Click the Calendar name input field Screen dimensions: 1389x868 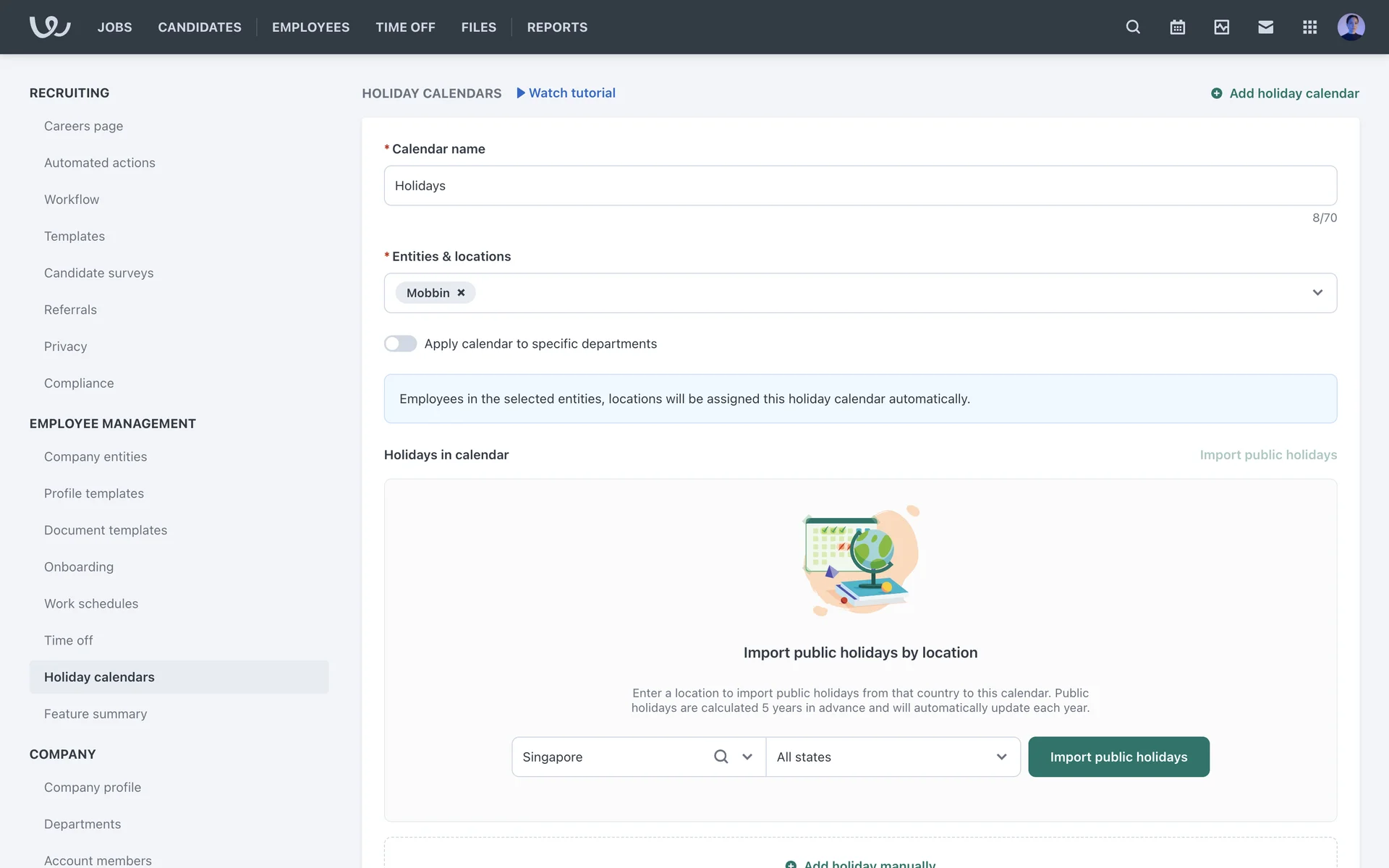859,185
